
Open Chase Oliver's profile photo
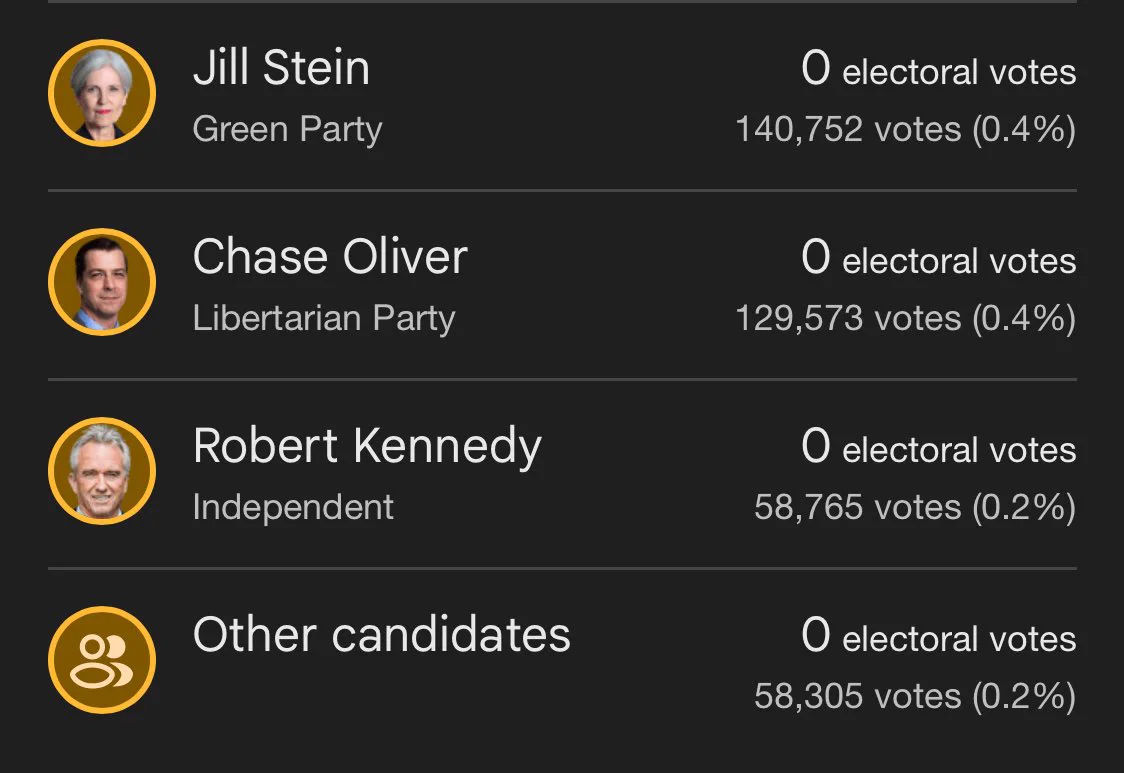102,282
